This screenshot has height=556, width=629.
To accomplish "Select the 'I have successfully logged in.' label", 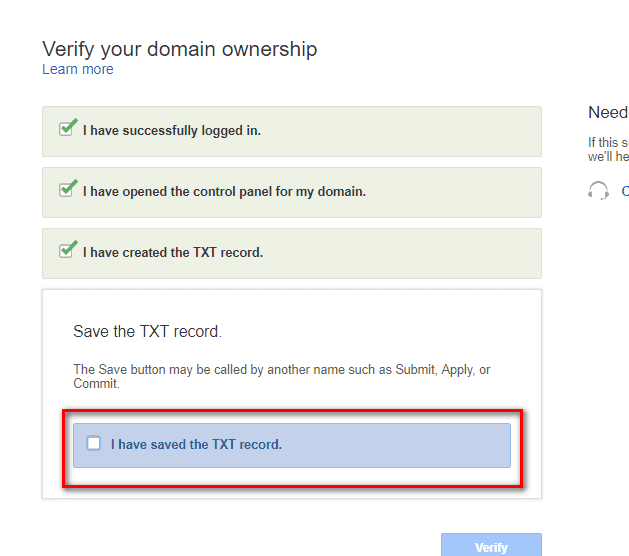I will (172, 130).
